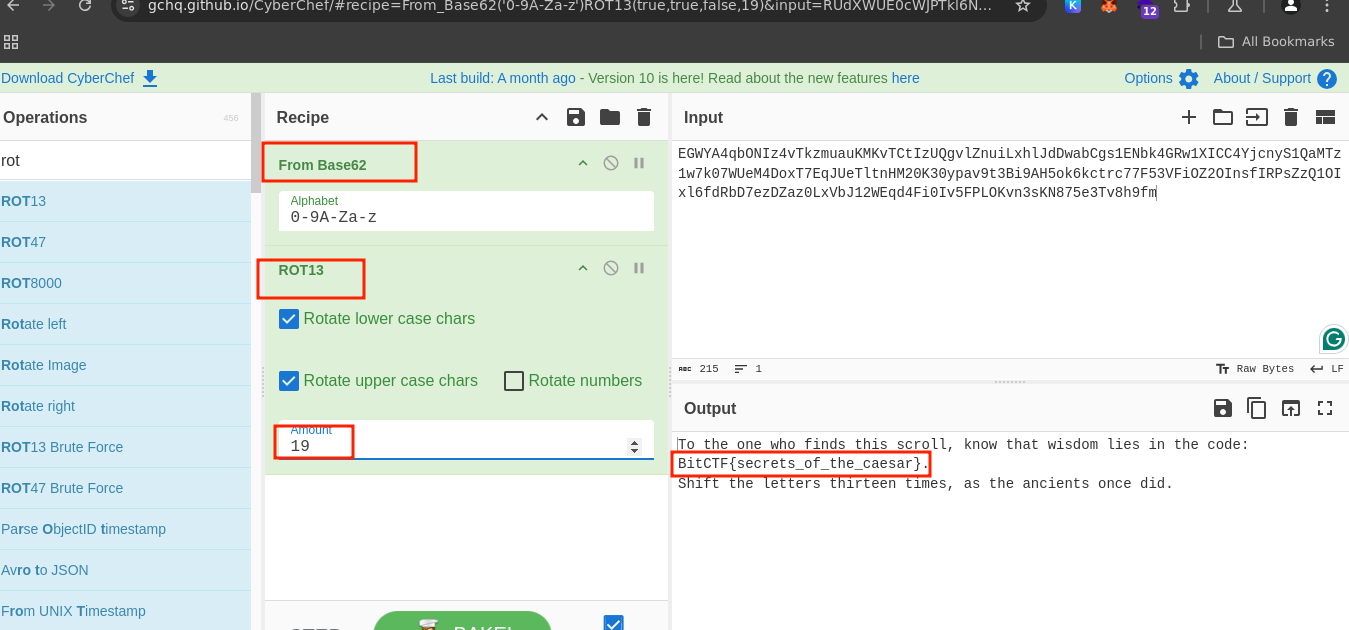Screen dimensions: 1349x630
Task: Open the browser Extensions puzzle icon
Action: pos(1182,6)
